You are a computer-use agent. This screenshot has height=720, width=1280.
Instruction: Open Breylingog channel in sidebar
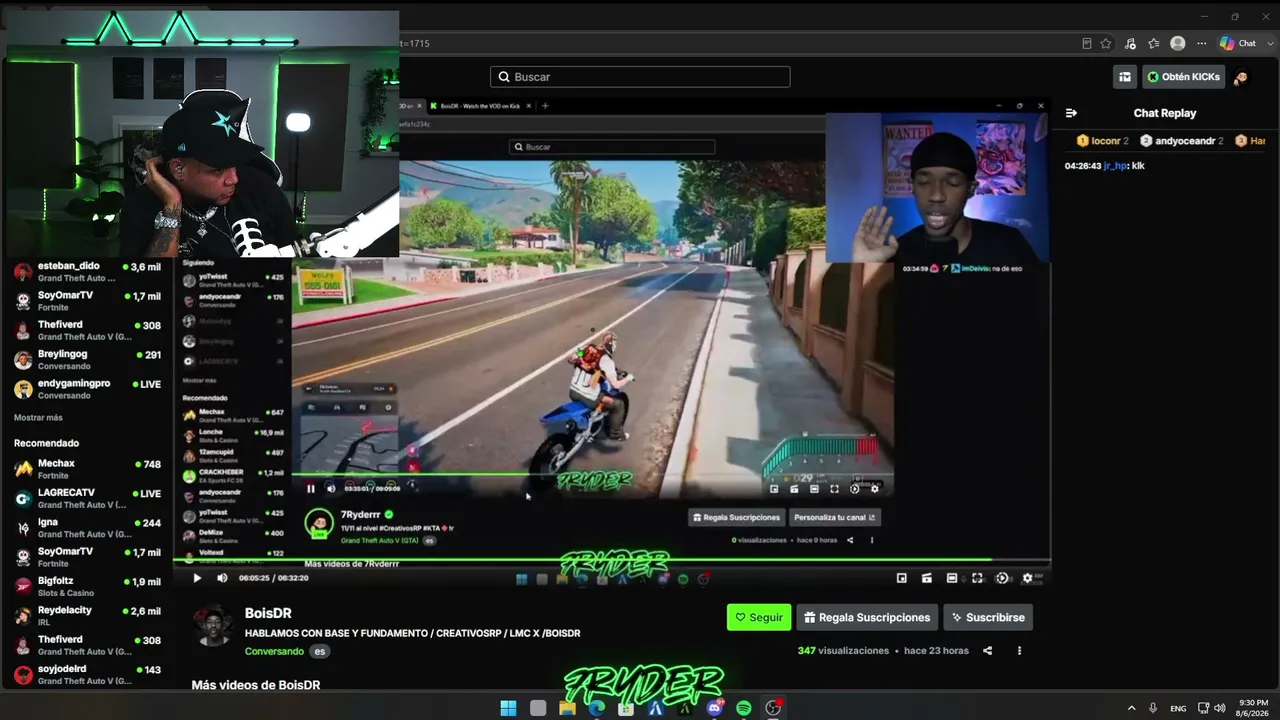87,360
